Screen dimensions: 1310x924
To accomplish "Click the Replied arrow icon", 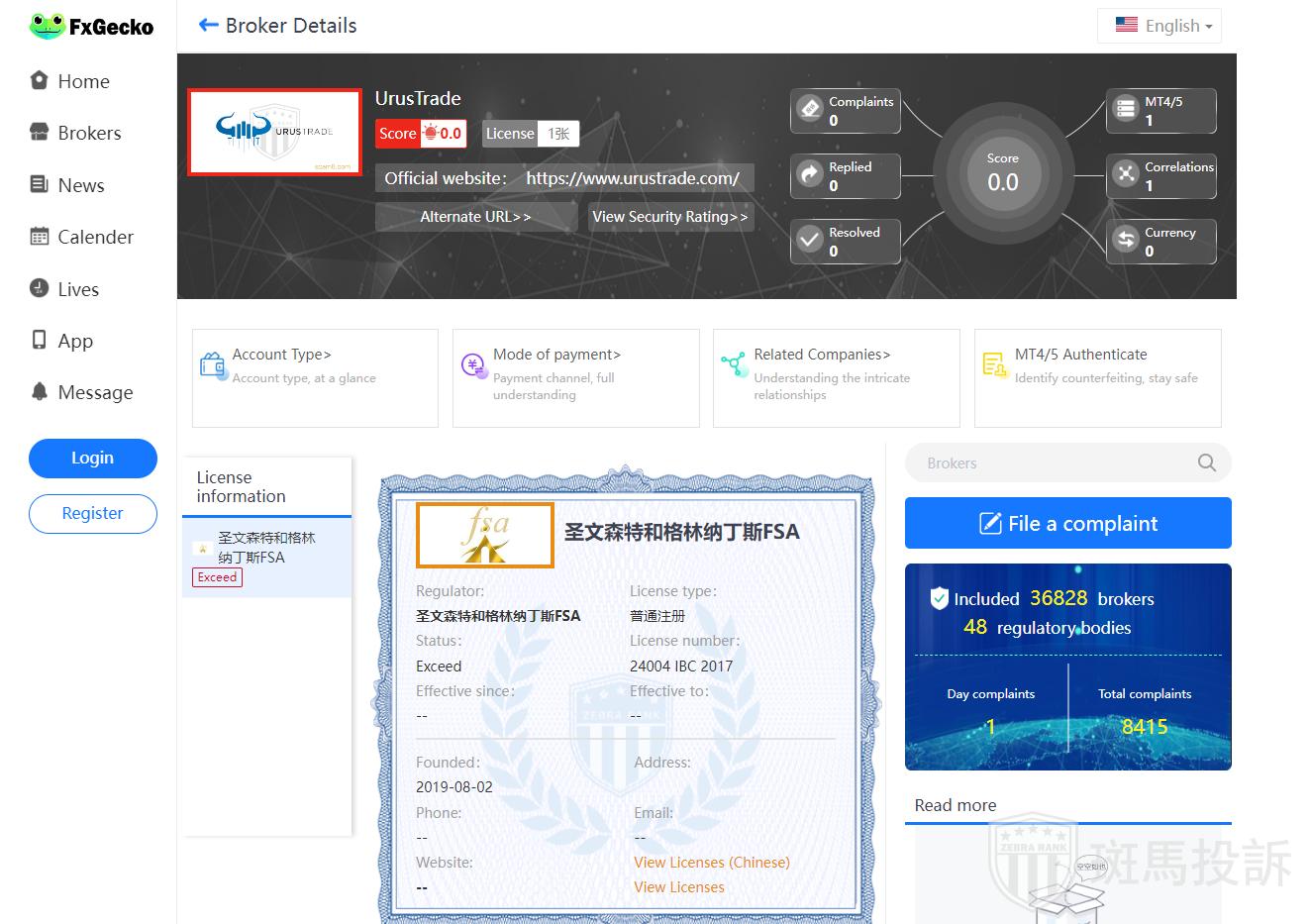I will click(x=810, y=174).
